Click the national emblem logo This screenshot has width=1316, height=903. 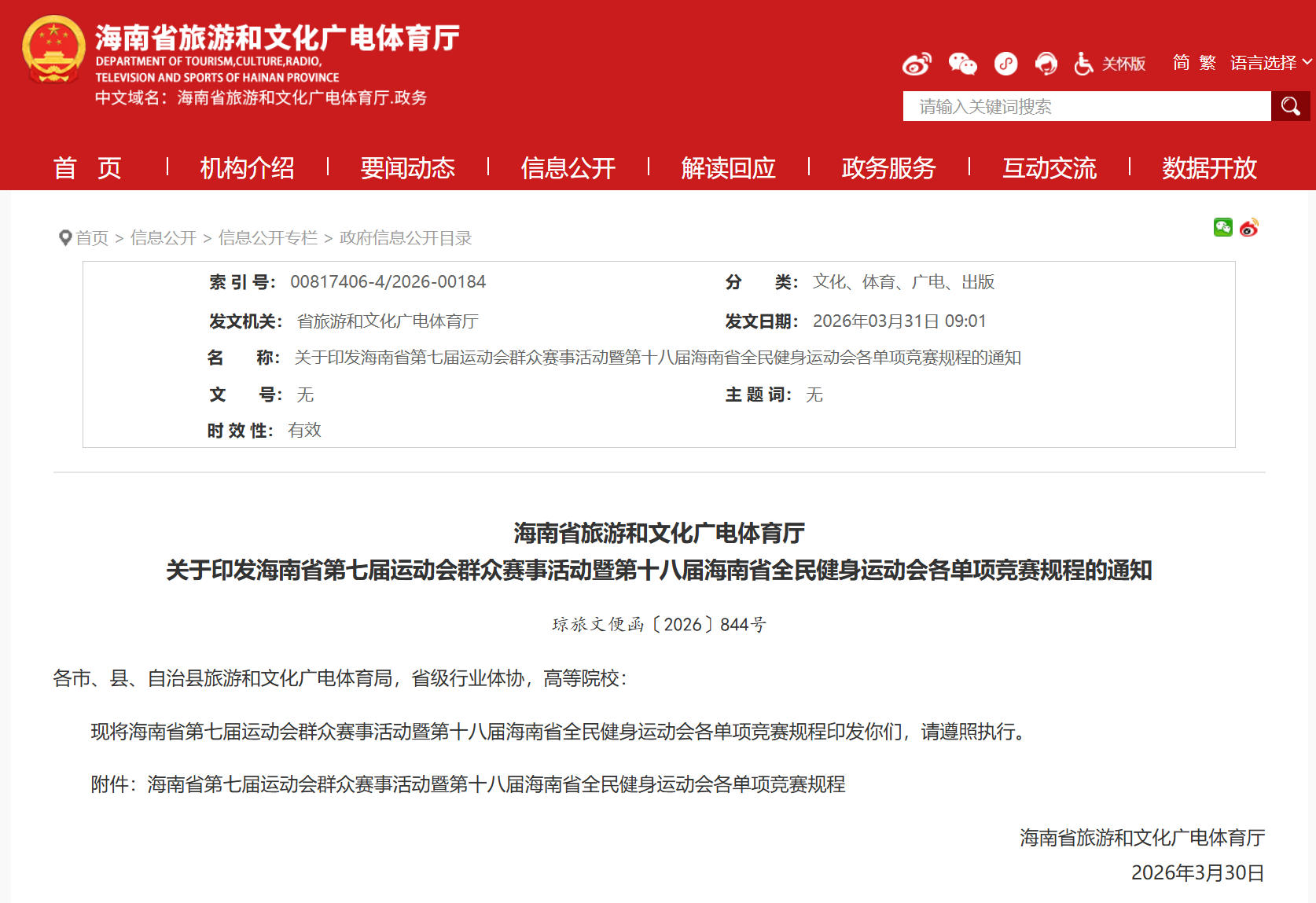pyautogui.click(x=53, y=50)
